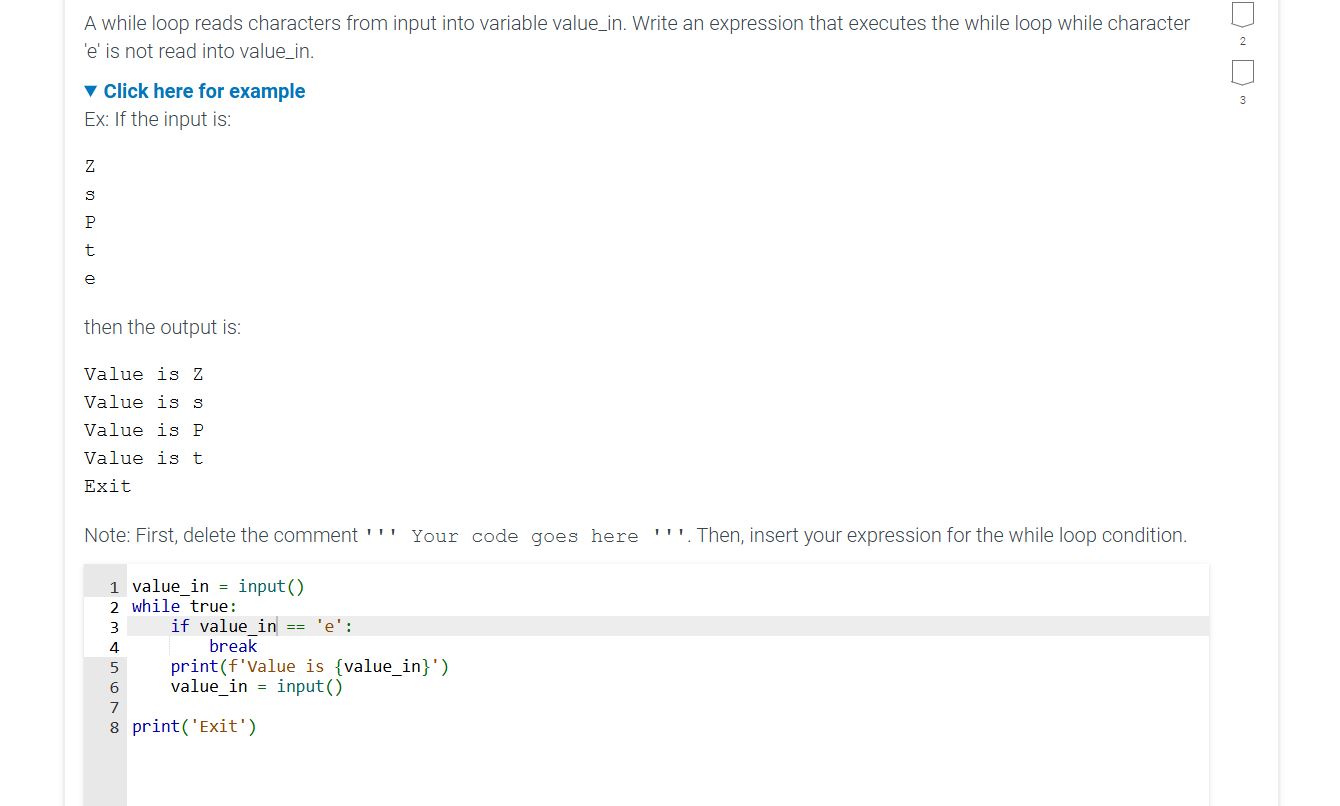The image size is (1340, 806).
Task: Click the line number 3 in the gutter
Action: tap(113, 626)
